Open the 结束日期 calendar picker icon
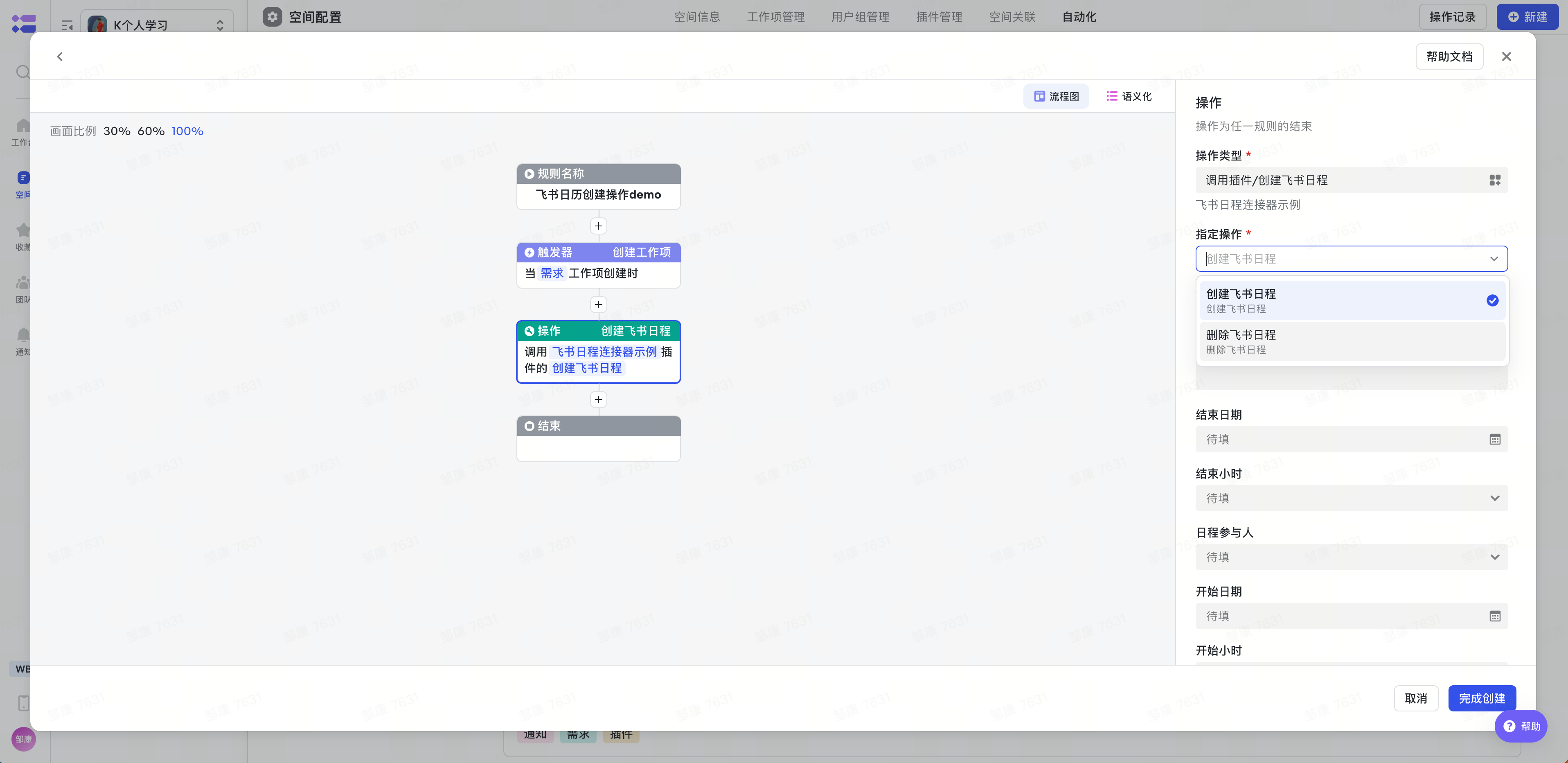The image size is (1568, 763). coord(1494,440)
